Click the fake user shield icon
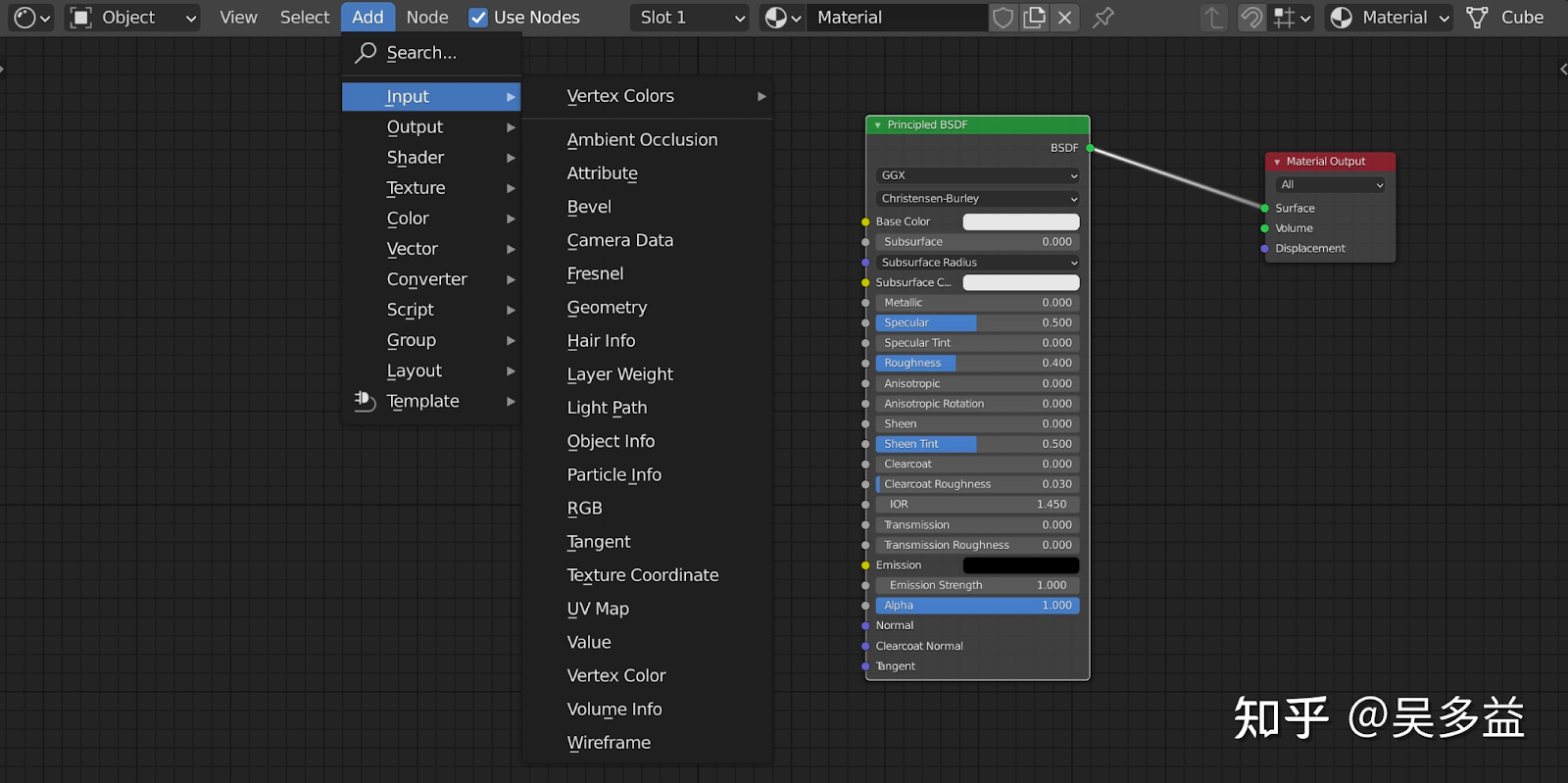 click(1003, 18)
